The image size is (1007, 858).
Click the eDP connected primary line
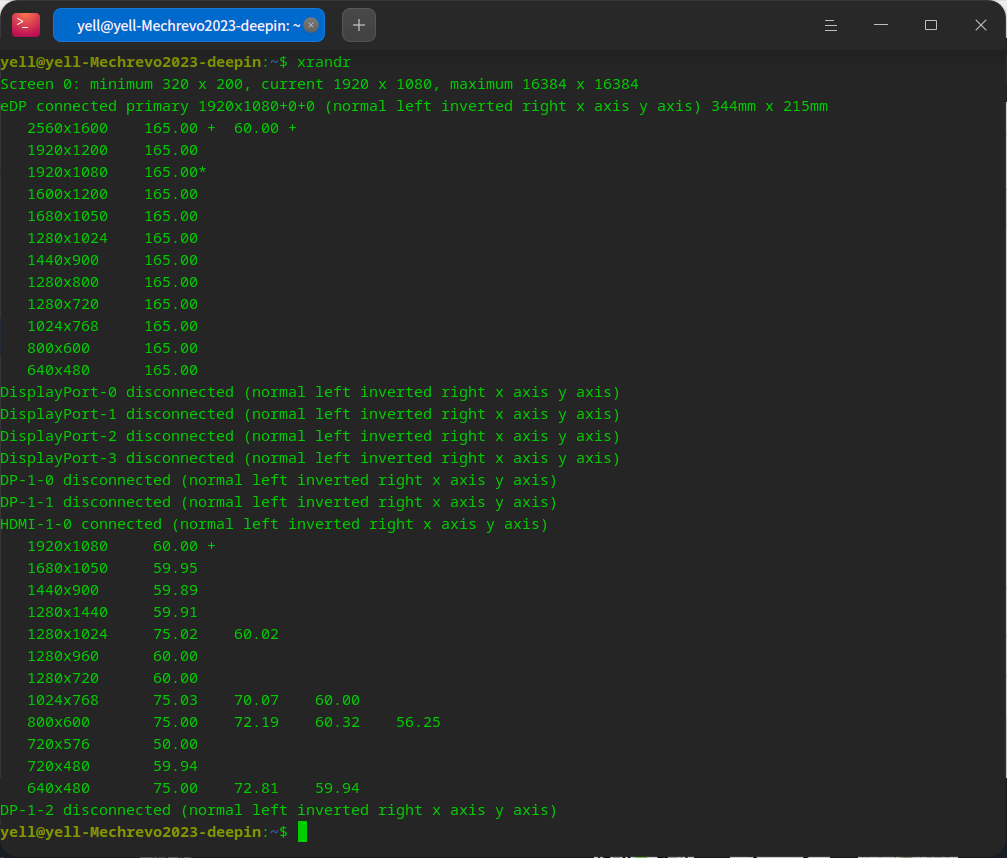pyautogui.click(x=414, y=107)
